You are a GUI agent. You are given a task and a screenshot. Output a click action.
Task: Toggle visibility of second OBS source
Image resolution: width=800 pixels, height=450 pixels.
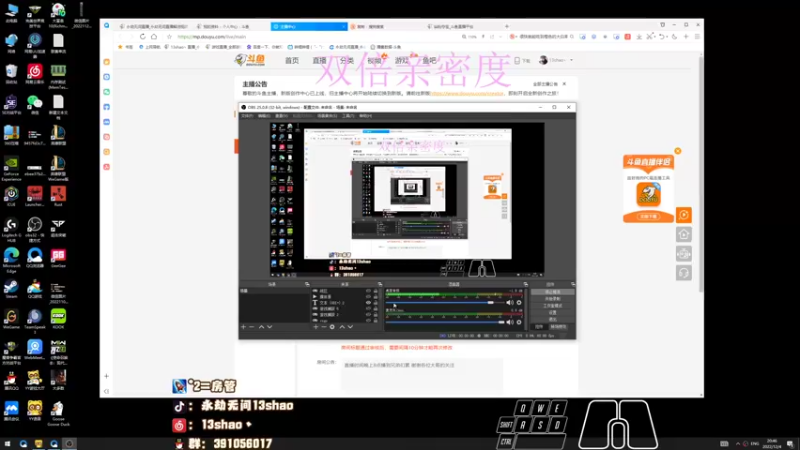(x=368, y=297)
